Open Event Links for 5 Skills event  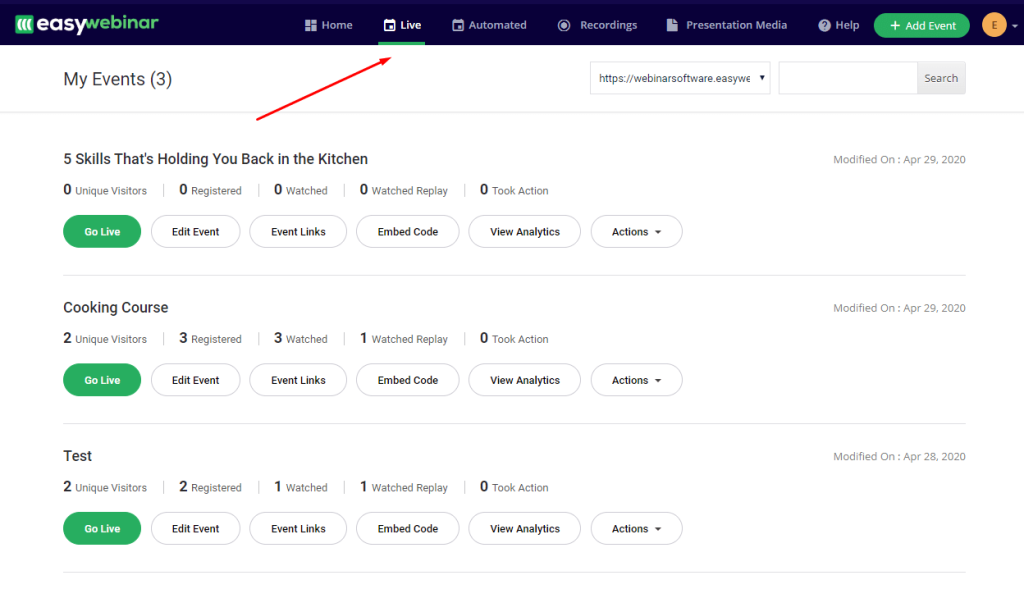(x=297, y=231)
